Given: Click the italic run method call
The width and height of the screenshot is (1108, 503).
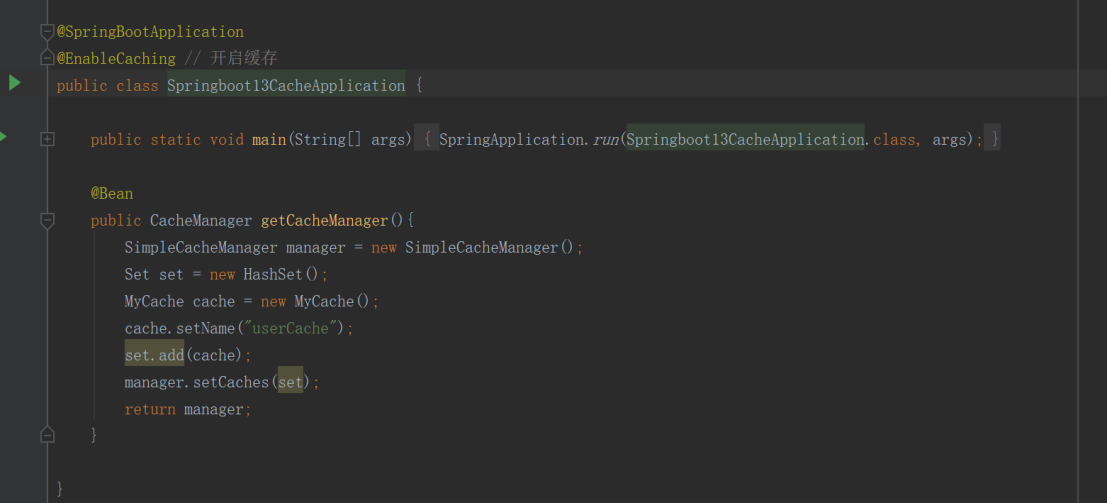Looking at the screenshot, I should (x=606, y=139).
